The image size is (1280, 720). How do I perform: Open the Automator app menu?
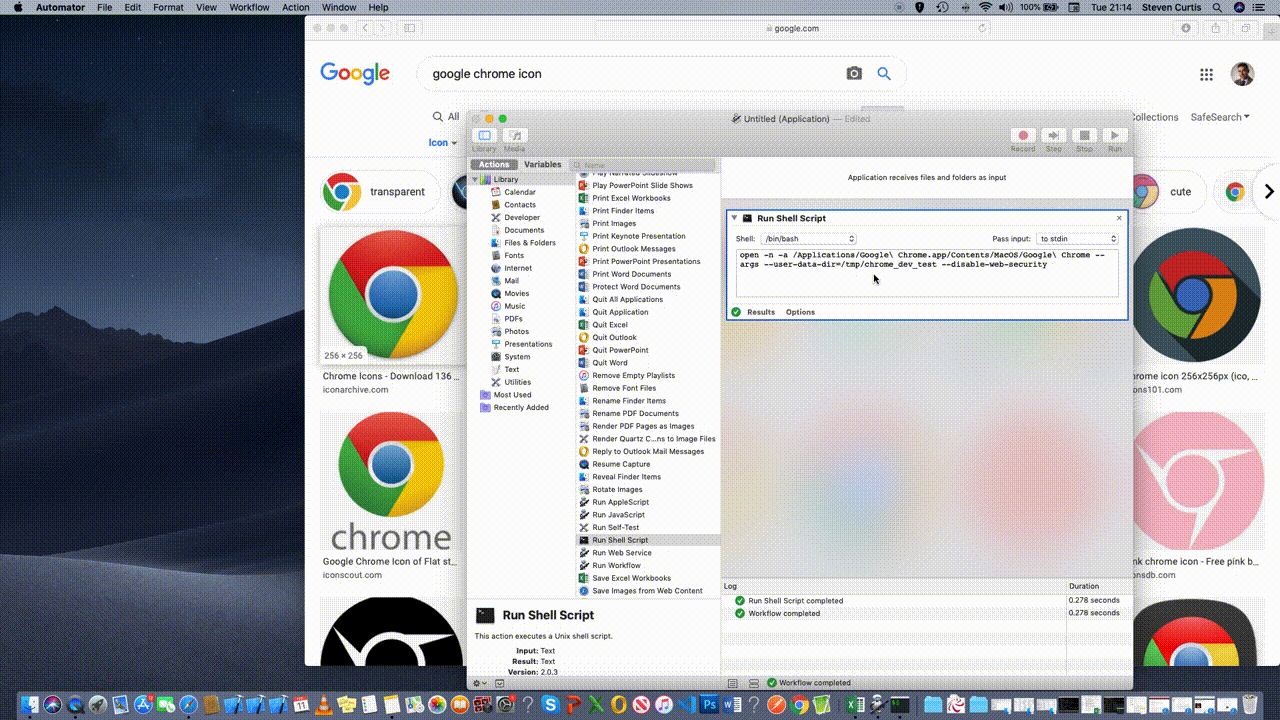pyautogui.click(x=60, y=7)
